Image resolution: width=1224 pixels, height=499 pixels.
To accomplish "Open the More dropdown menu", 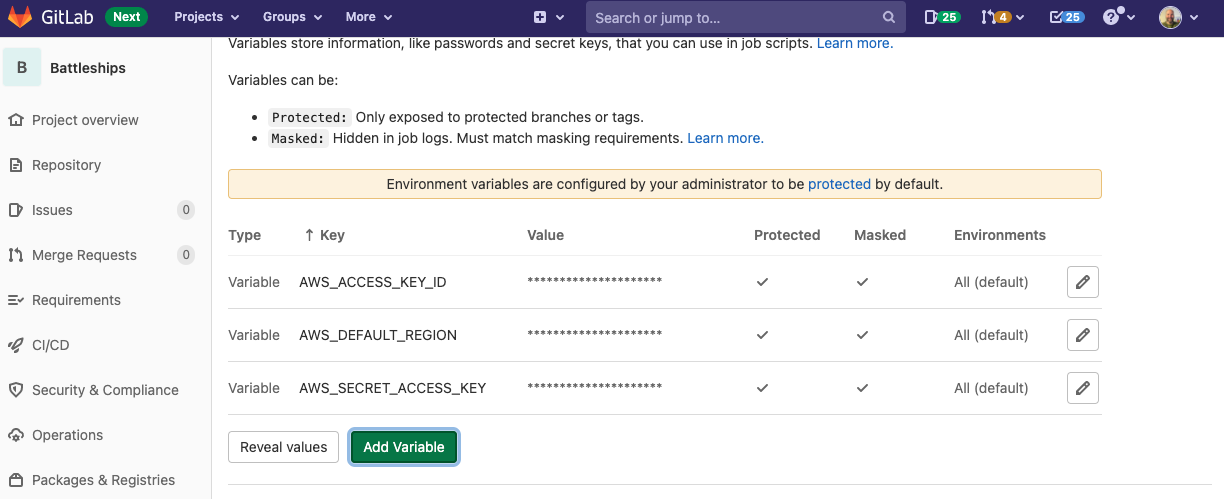I will pos(369,17).
